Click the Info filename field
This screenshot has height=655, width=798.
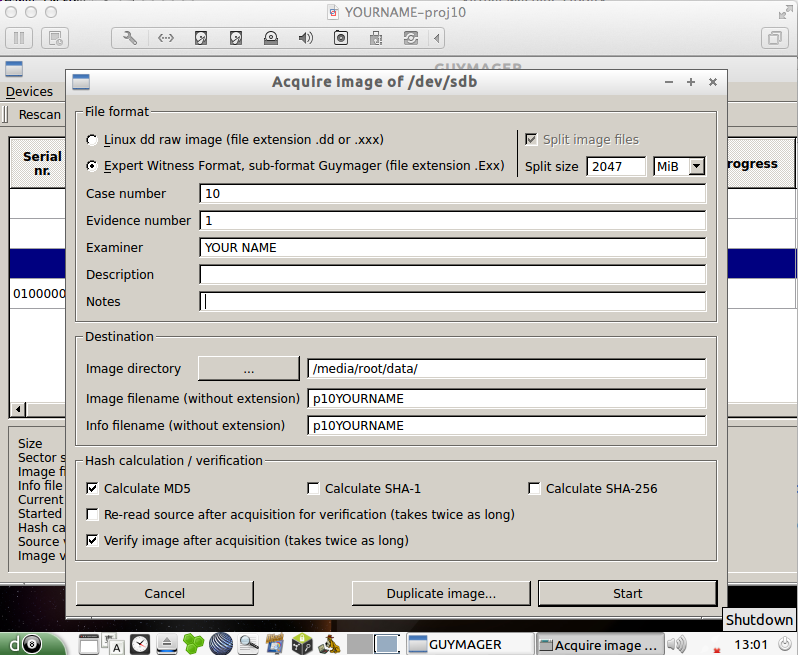pos(506,425)
